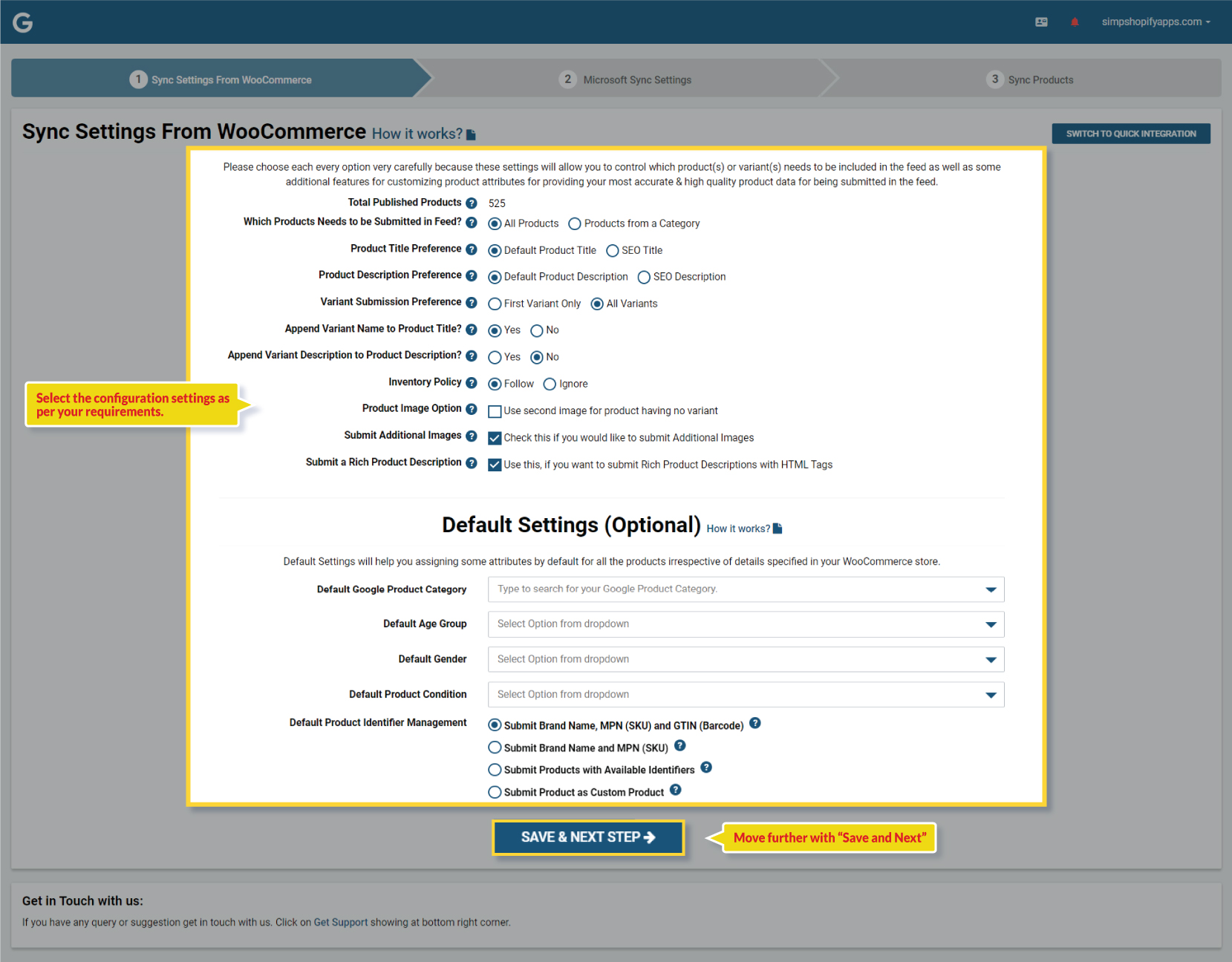This screenshot has width=1232, height=962.
Task: Select Yes for Append Variant Description
Action: 495,357
